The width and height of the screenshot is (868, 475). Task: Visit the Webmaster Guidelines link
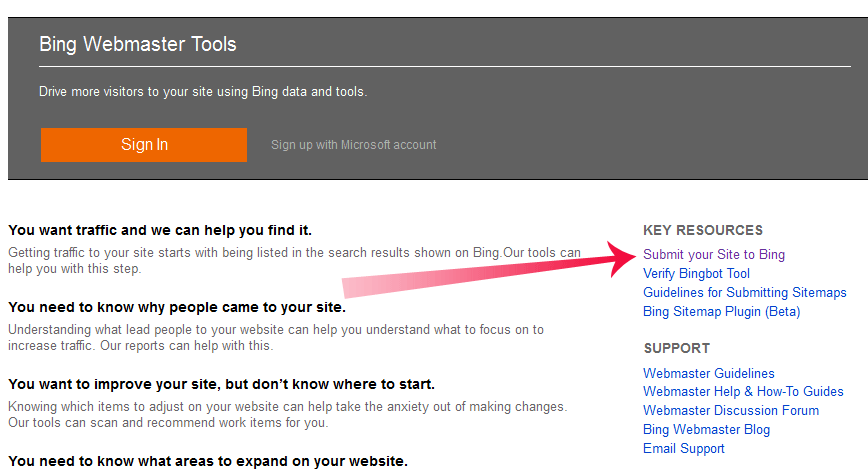tap(709, 373)
